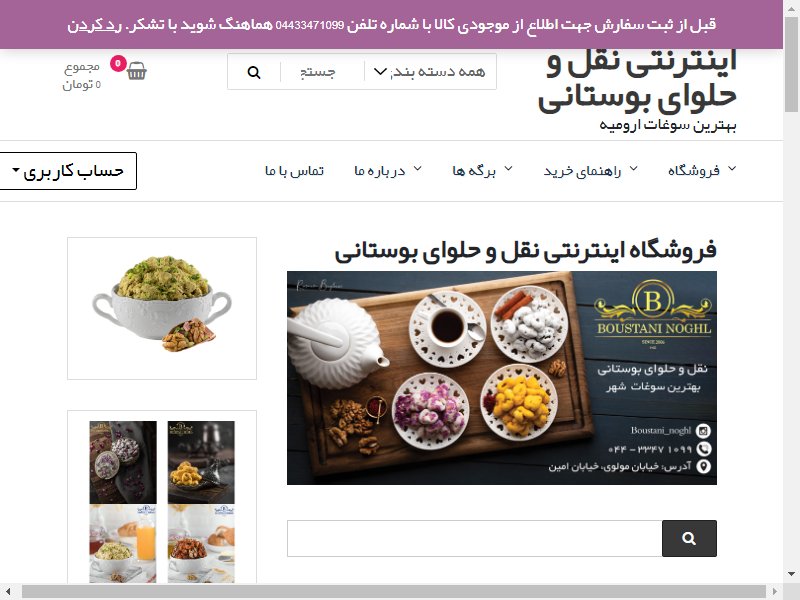Click the pink cart count badge
Image resolution: width=800 pixels, height=600 pixels.
(x=118, y=63)
